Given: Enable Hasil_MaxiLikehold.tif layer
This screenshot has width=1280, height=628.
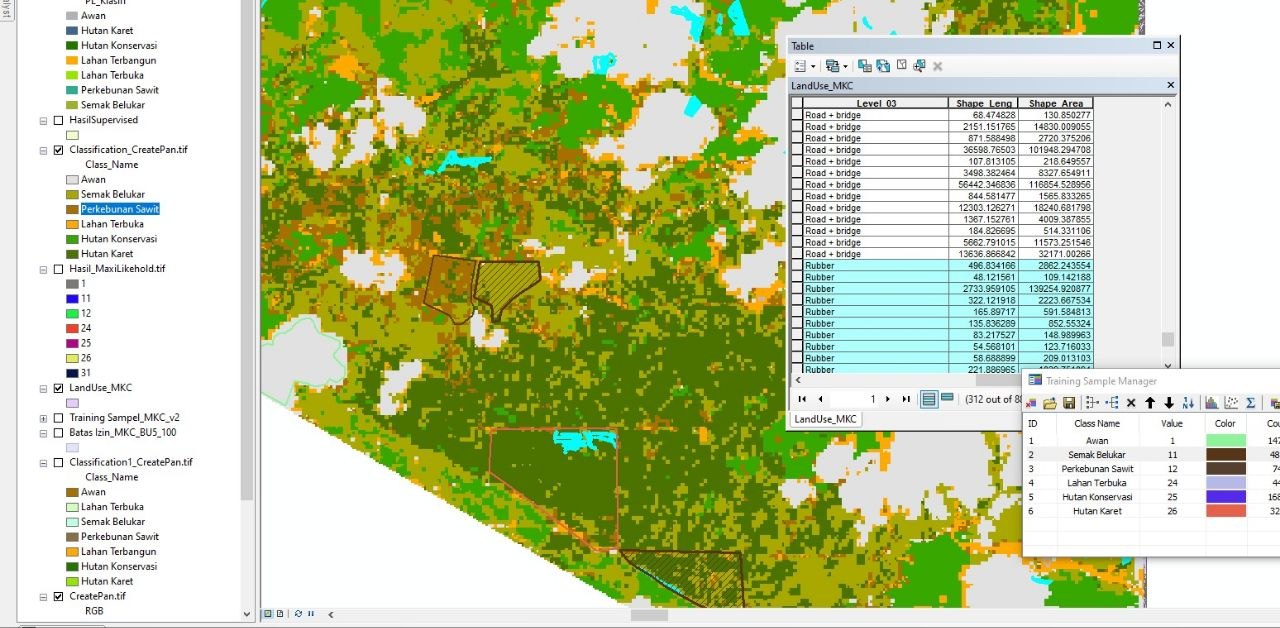Looking at the screenshot, I should 58,269.
